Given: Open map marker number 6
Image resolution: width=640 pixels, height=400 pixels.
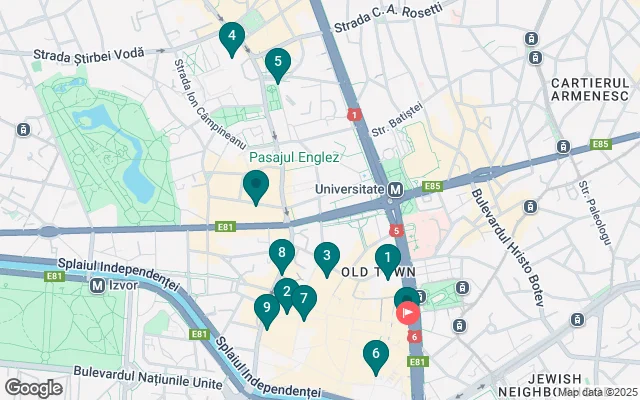Looking at the screenshot, I should pos(376,354).
